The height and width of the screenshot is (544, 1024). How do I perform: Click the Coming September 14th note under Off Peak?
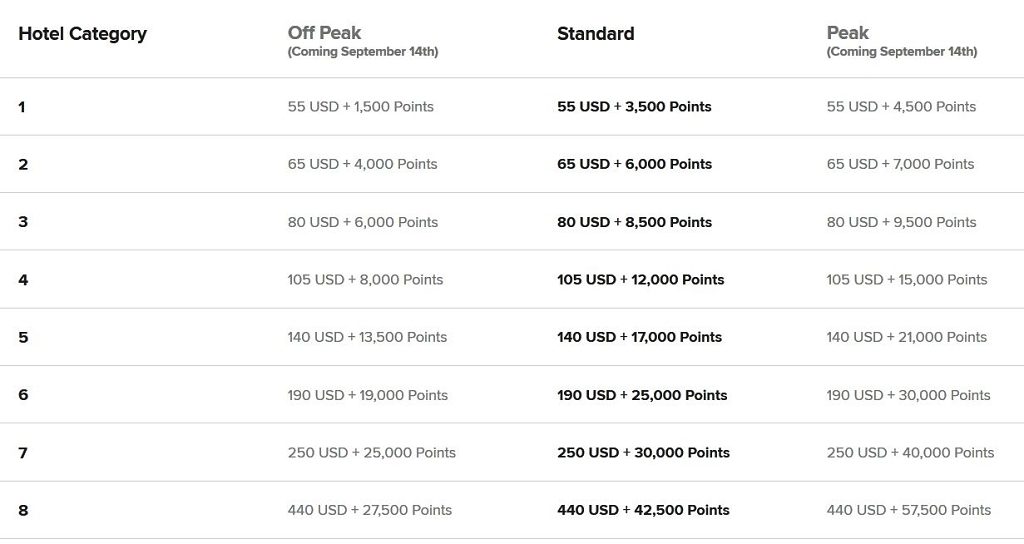(362, 52)
